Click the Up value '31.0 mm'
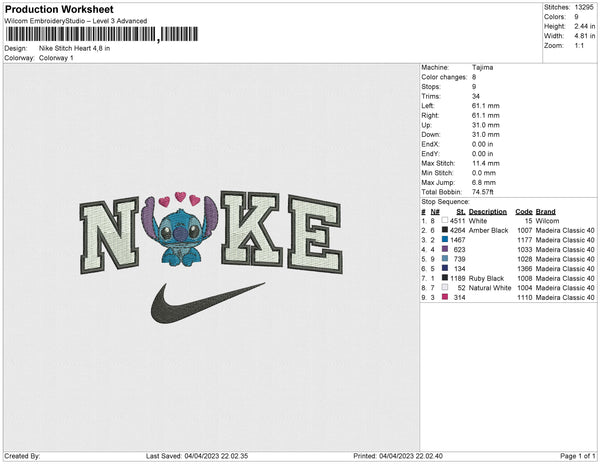Viewport: 600px width, 464px height. coord(486,125)
